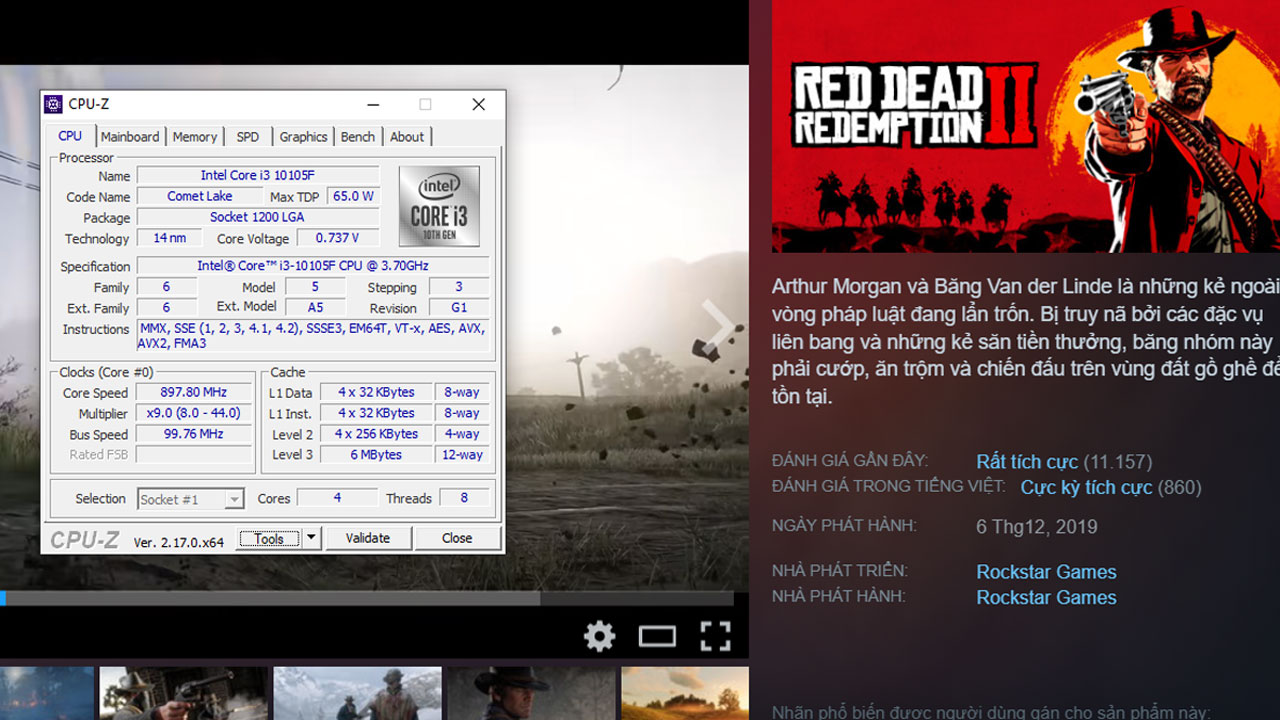Open the SPD tab
Screen dimensions: 1280x720
pos(247,137)
